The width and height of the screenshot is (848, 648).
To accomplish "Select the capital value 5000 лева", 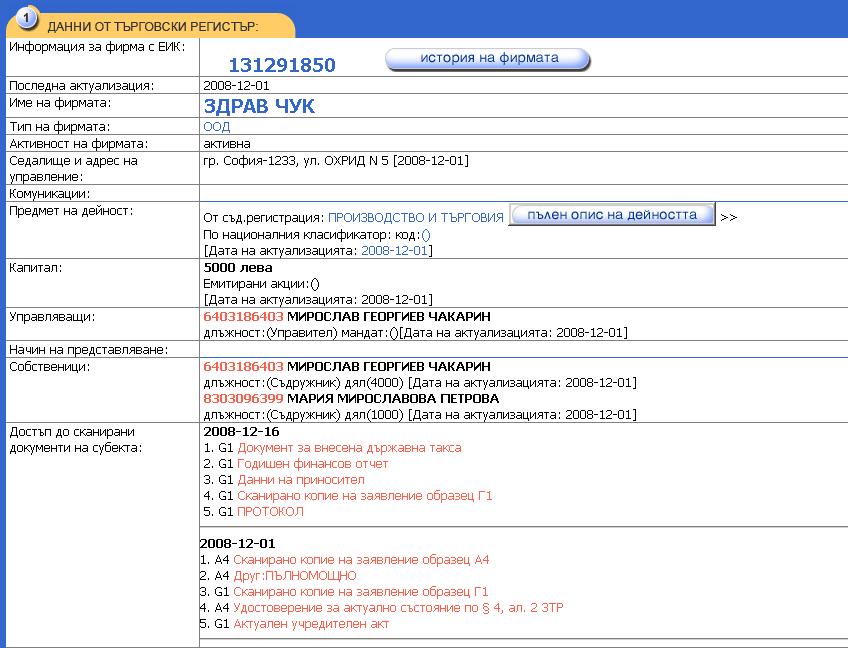I will click(x=238, y=268).
